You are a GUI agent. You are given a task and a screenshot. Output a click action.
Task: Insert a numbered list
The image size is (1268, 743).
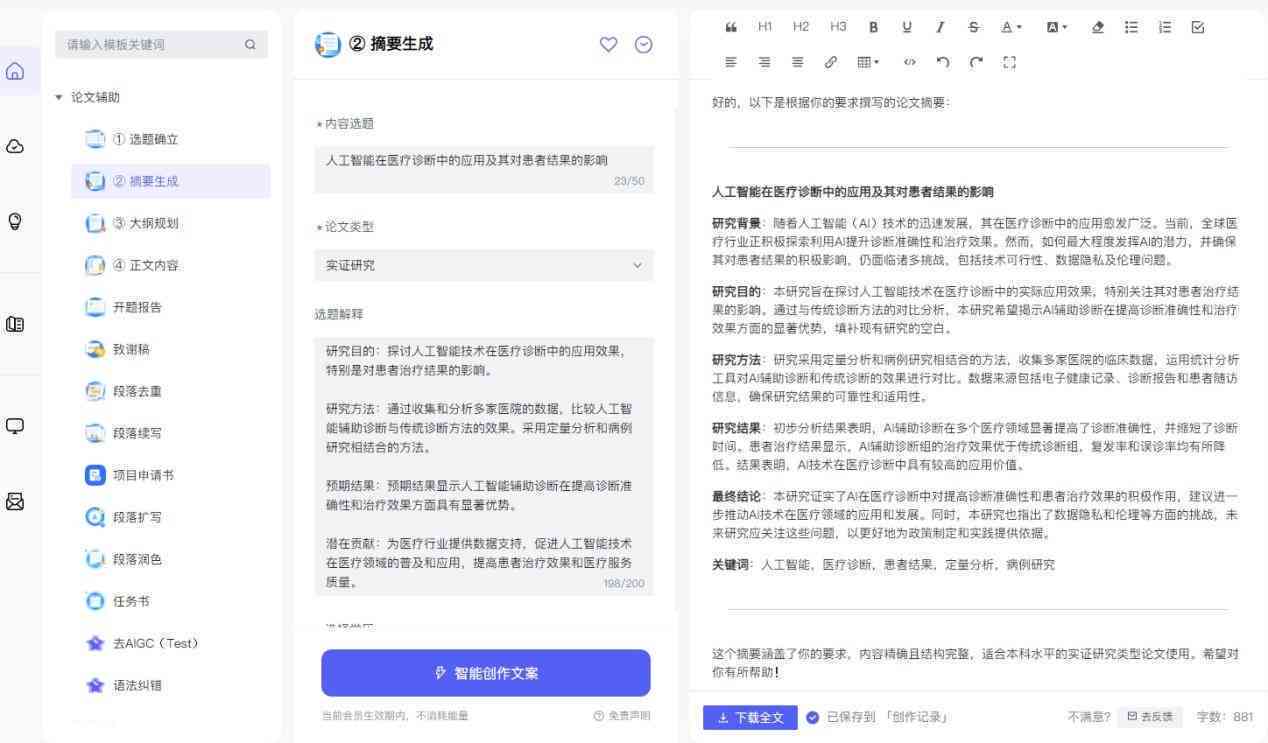coord(1164,27)
